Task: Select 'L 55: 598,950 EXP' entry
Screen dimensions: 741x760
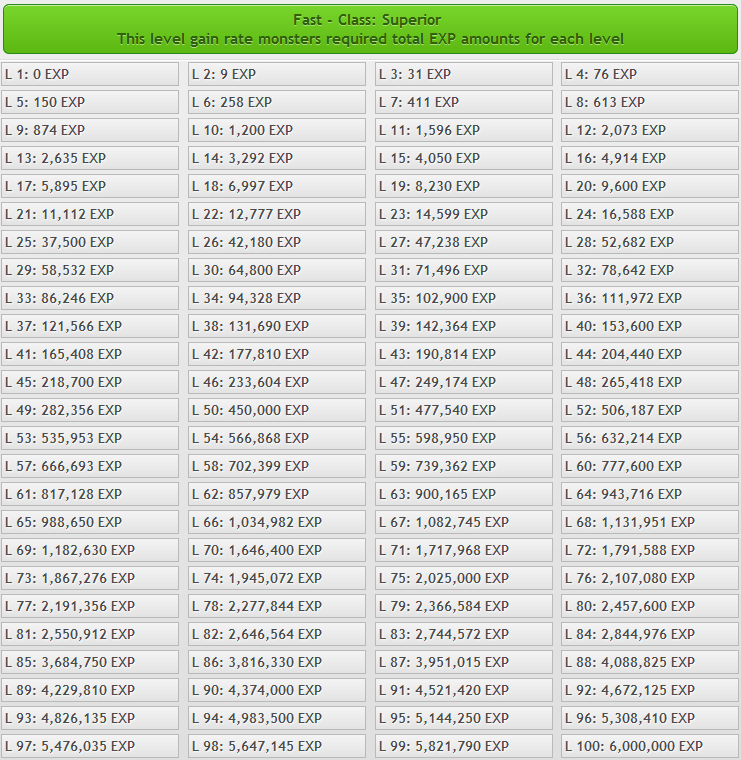Action: tap(463, 438)
